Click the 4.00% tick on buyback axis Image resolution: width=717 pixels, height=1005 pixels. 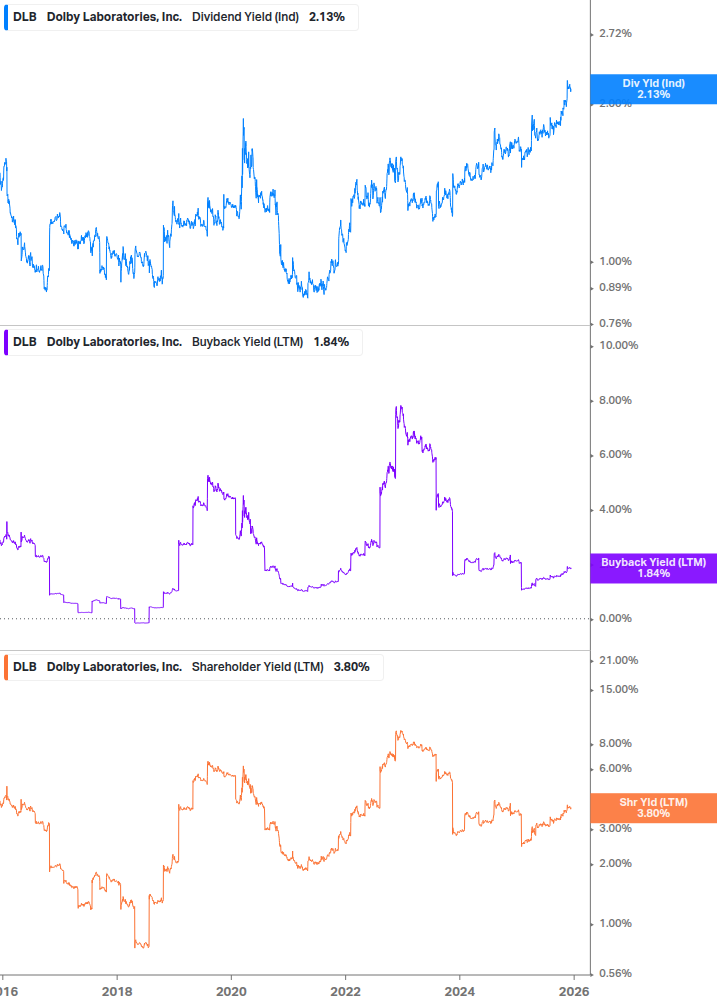615,510
